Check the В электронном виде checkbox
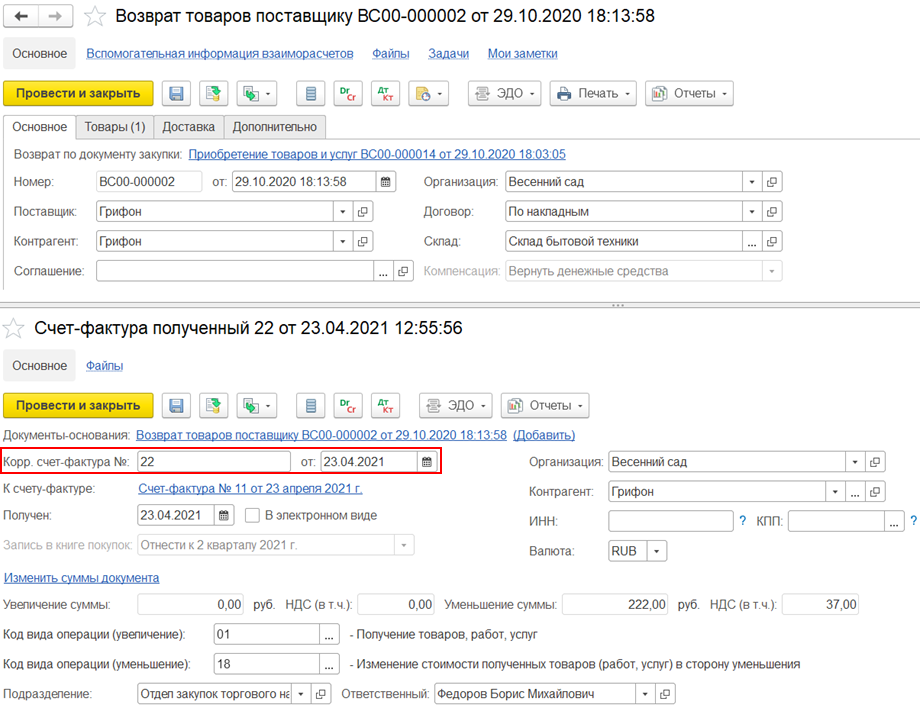The height and width of the screenshot is (709, 920). [252, 515]
